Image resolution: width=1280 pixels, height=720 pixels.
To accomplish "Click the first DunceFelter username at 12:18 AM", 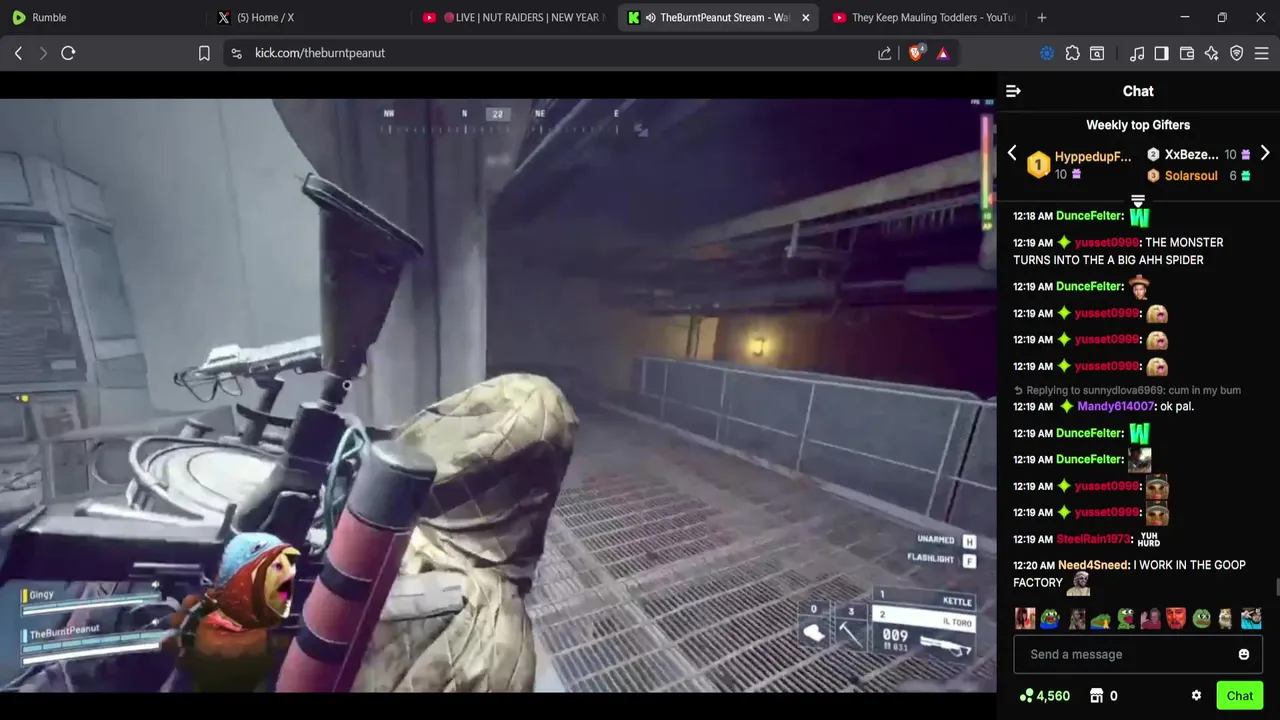I will pos(1089,216).
